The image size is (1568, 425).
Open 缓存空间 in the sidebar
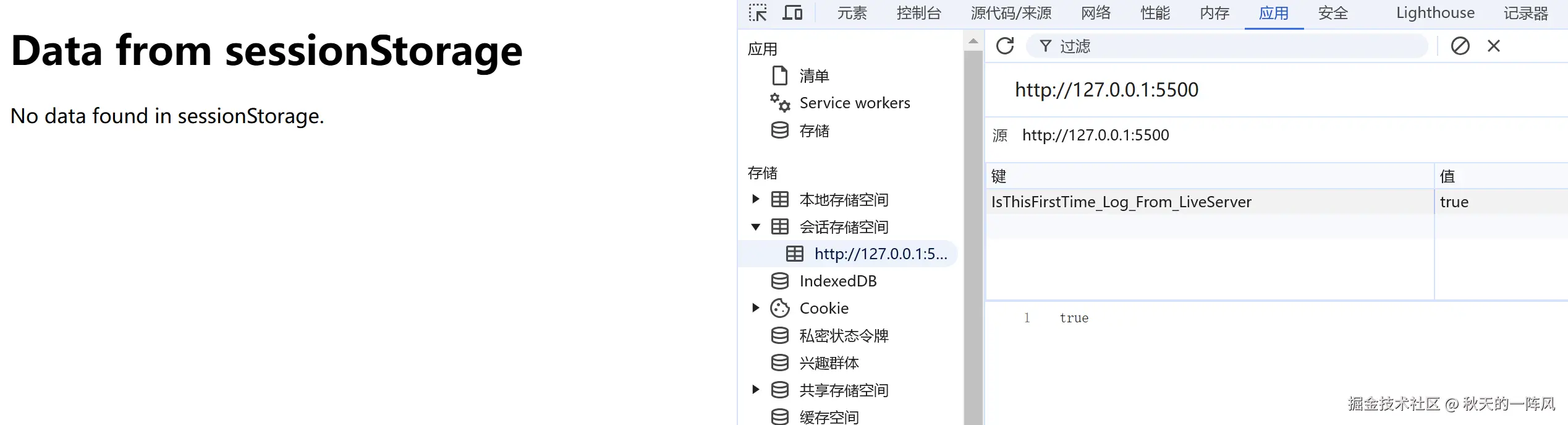pos(829,417)
